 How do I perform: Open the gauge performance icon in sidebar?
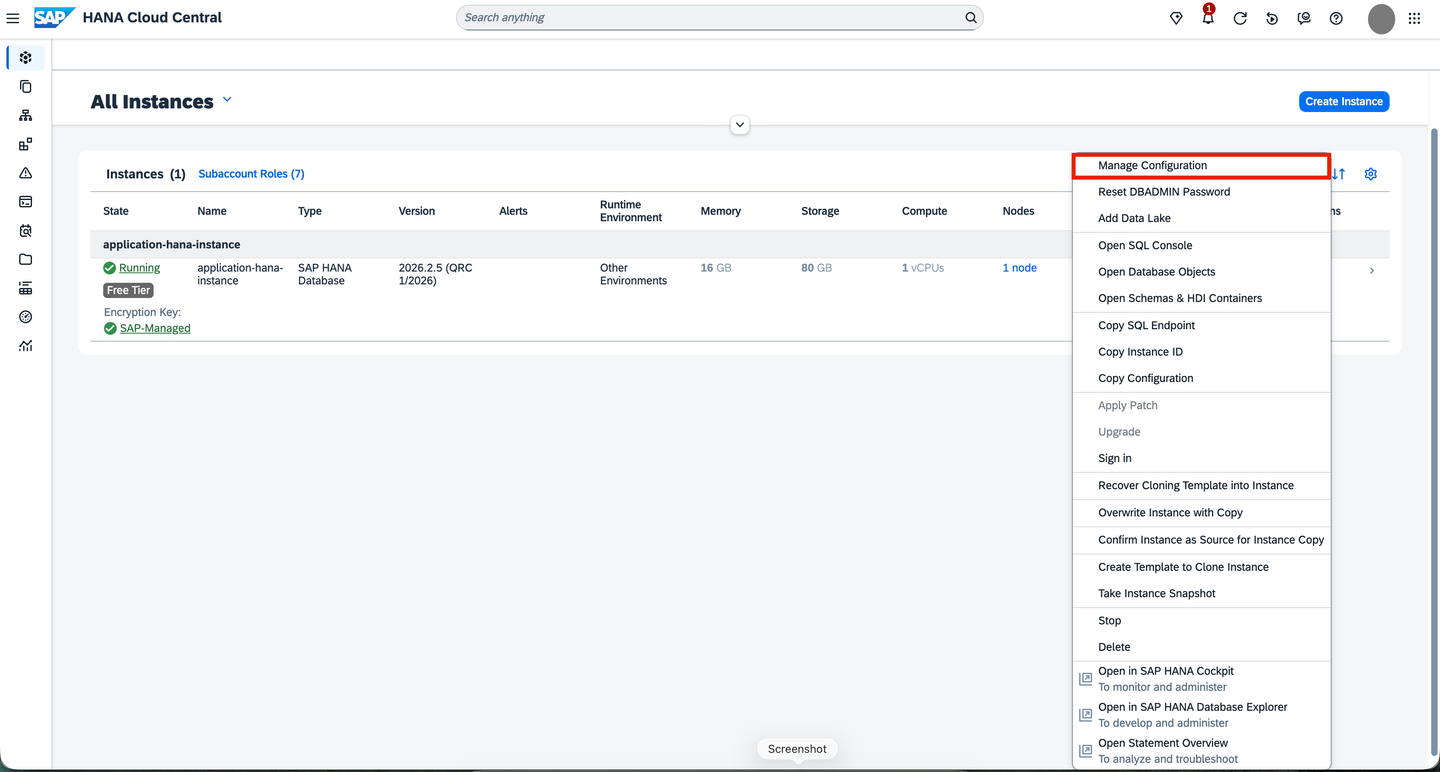[26, 317]
